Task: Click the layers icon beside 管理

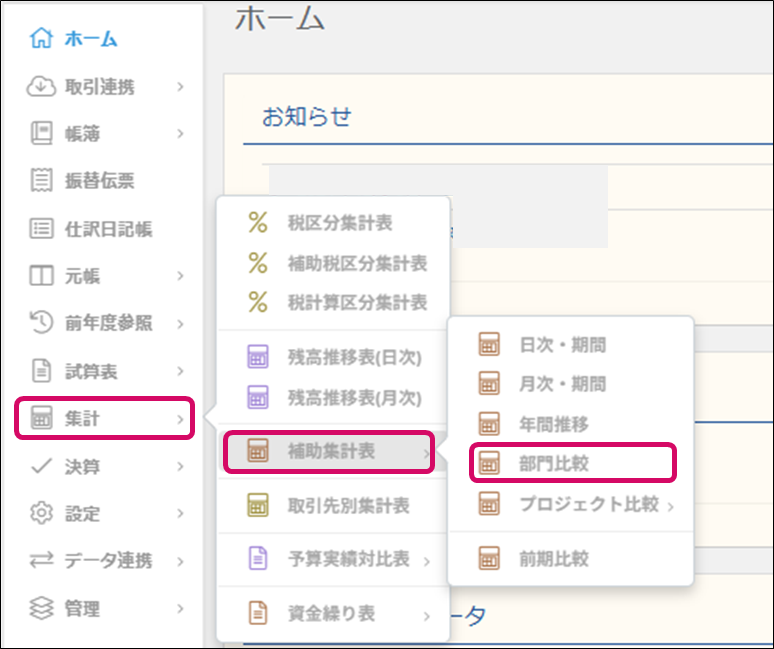Action: (x=41, y=608)
